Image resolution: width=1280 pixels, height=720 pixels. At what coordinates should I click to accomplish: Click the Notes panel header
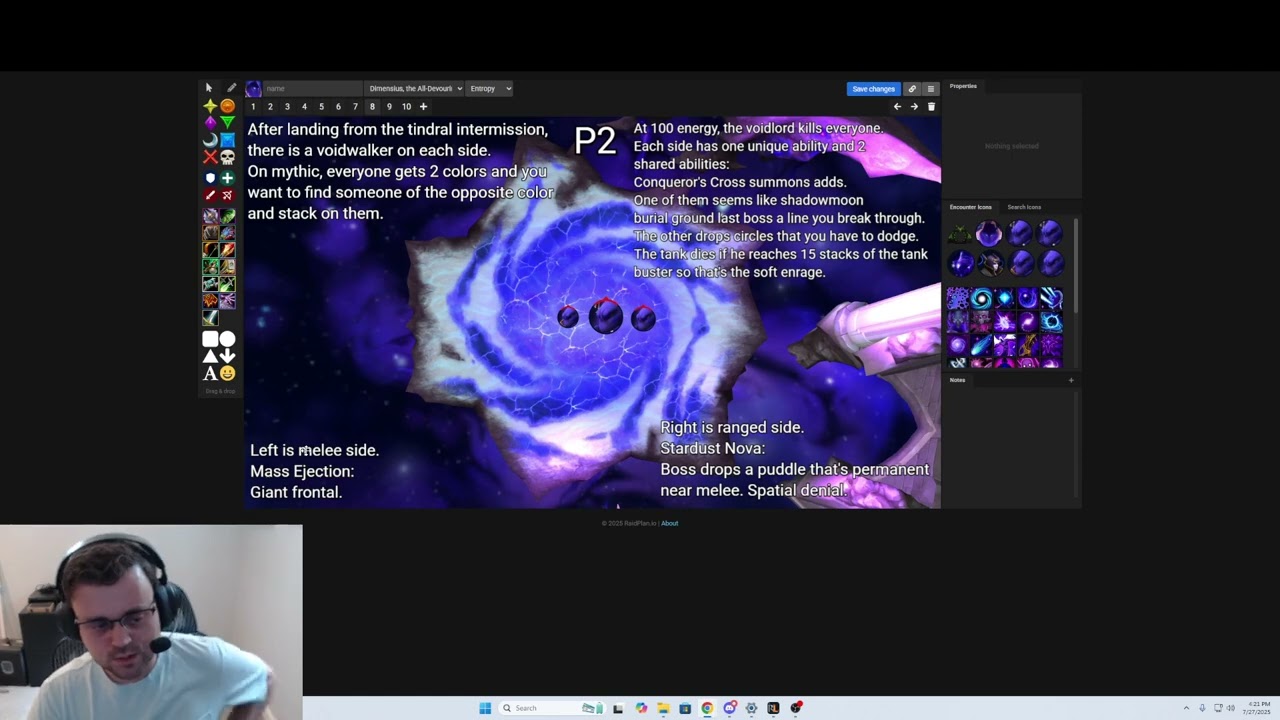[x=958, y=380]
